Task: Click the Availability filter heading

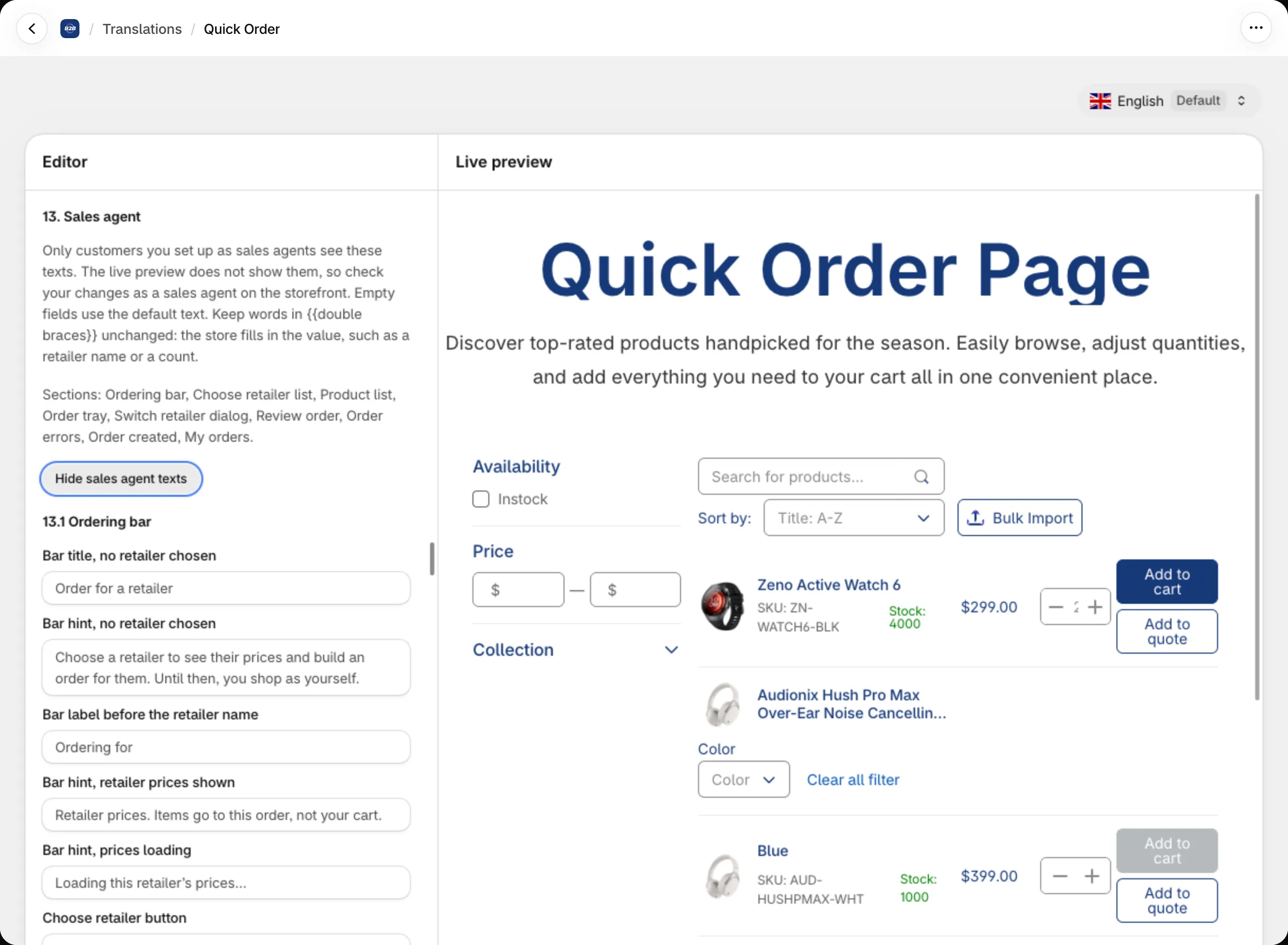Action: point(516,467)
